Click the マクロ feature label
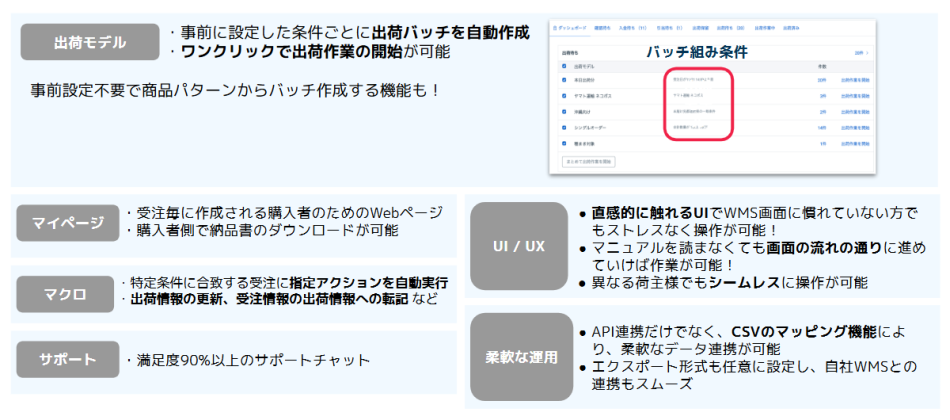950x420 pixels. (66, 294)
